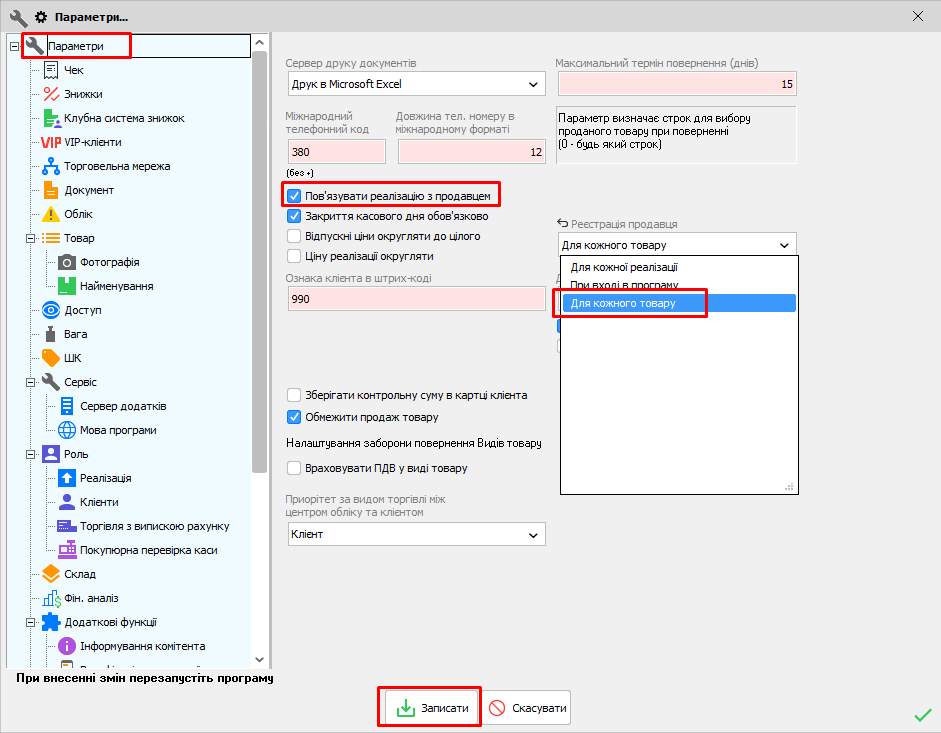This screenshot has width=941, height=733.
Task: Click the eye icon for Доступ
Action: (x=51, y=310)
